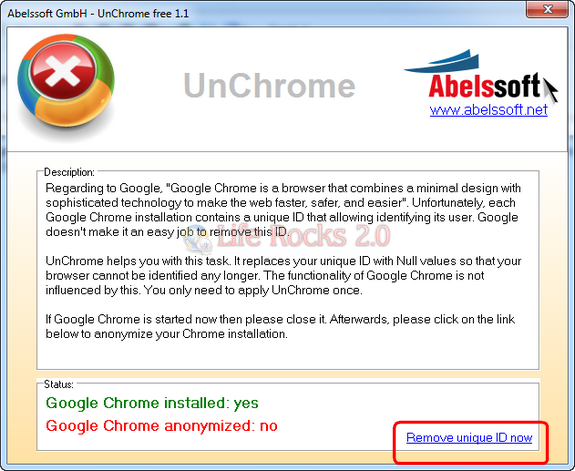Click the Google Chrome anonymized: no status
Screen dimensions: 575x471
click(162, 426)
